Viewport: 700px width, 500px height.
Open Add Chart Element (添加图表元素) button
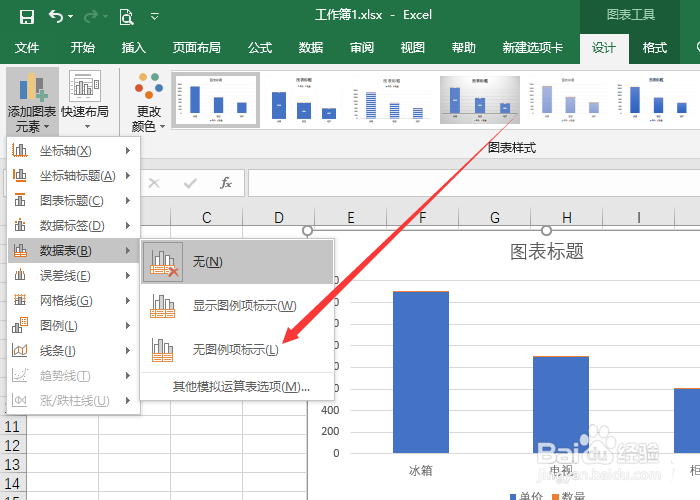tap(32, 102)
